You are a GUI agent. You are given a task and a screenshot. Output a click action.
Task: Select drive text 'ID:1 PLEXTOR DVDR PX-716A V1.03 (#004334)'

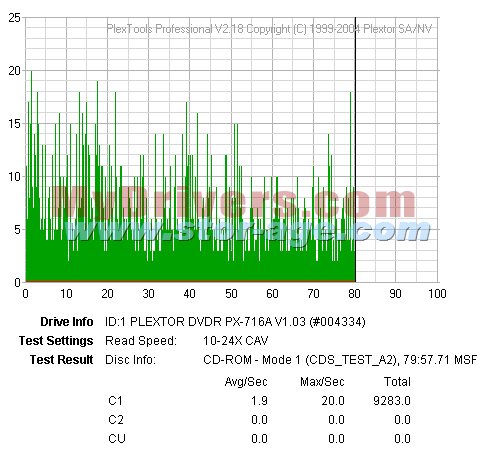235,322
